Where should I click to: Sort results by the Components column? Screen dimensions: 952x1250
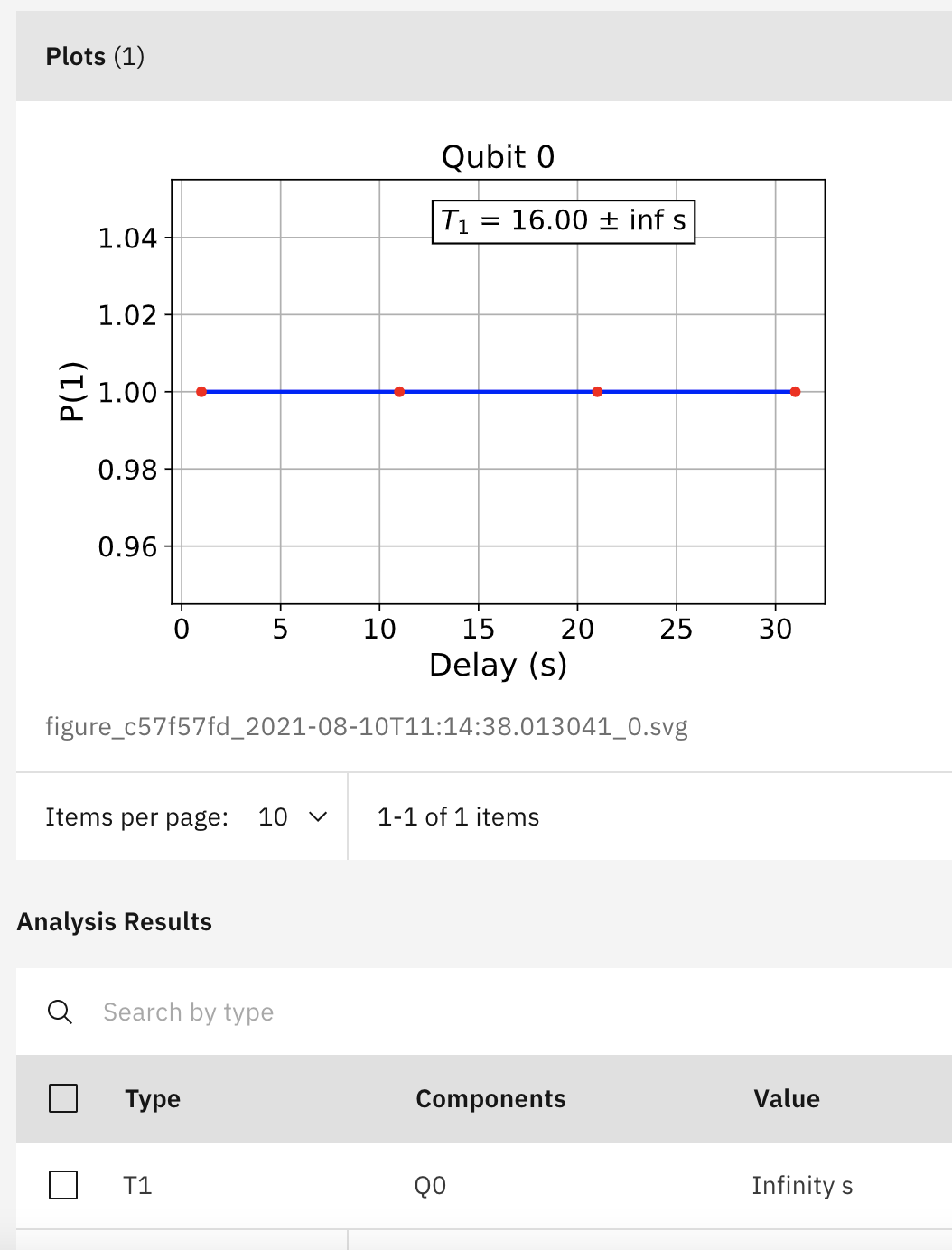coord(490,1099)
